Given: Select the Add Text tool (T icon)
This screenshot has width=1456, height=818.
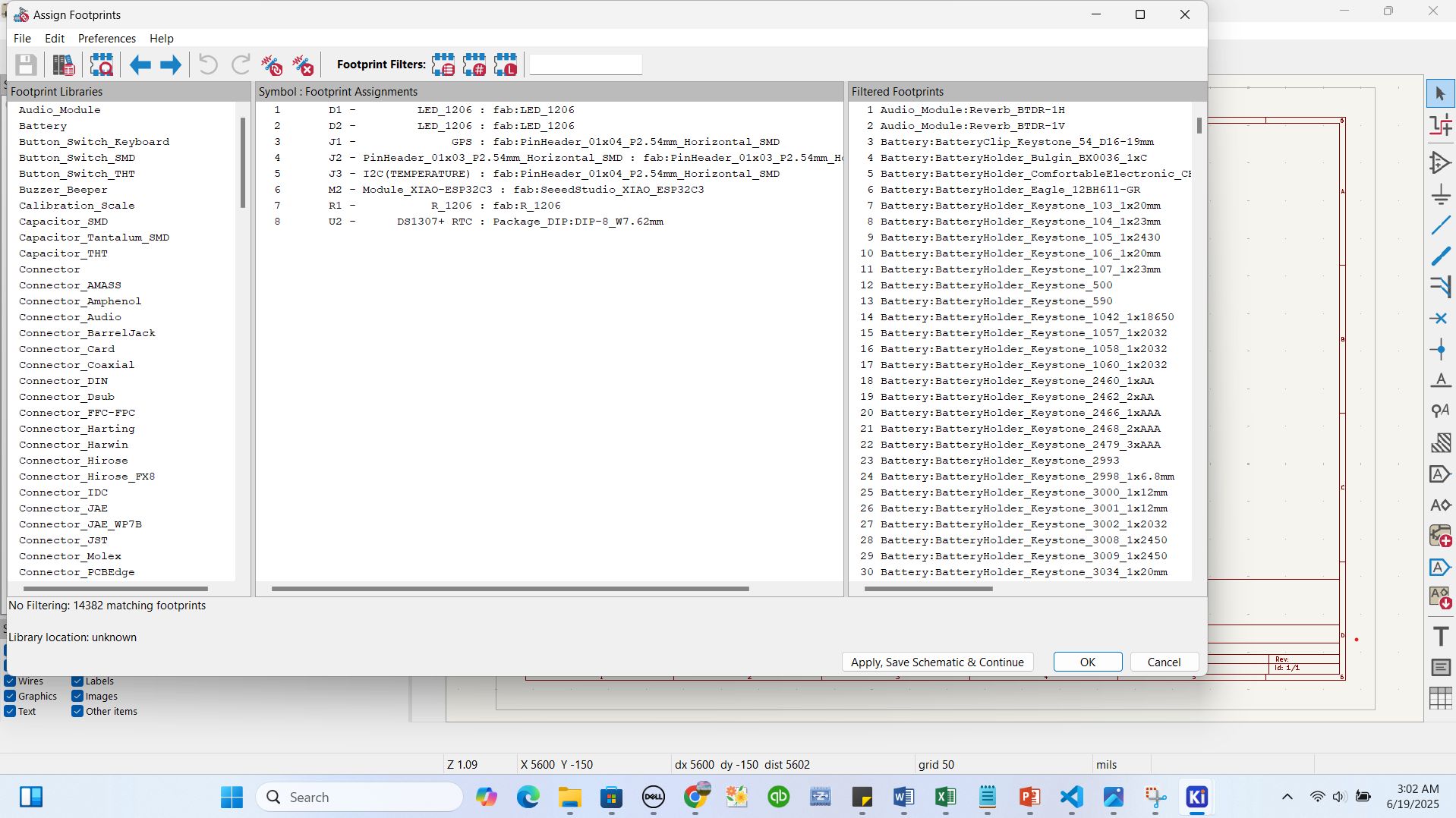Looking at the screenshot, I should pyautogui.click(x=1440, y=636).
